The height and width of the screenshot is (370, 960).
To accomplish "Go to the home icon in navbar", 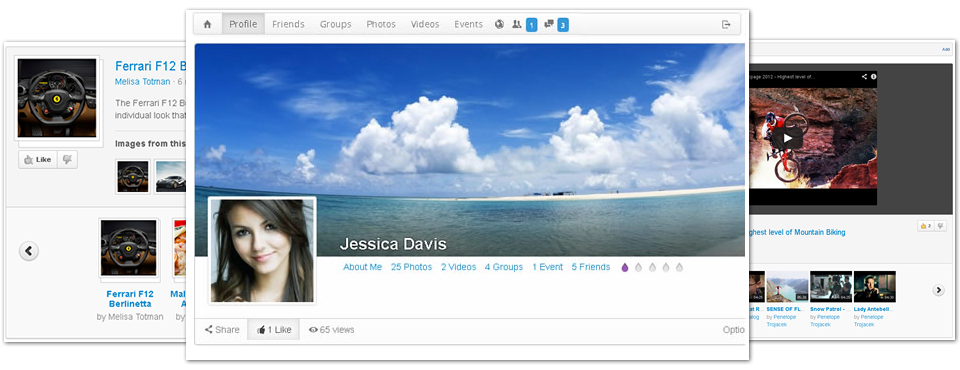I will [x=207, y=25].
